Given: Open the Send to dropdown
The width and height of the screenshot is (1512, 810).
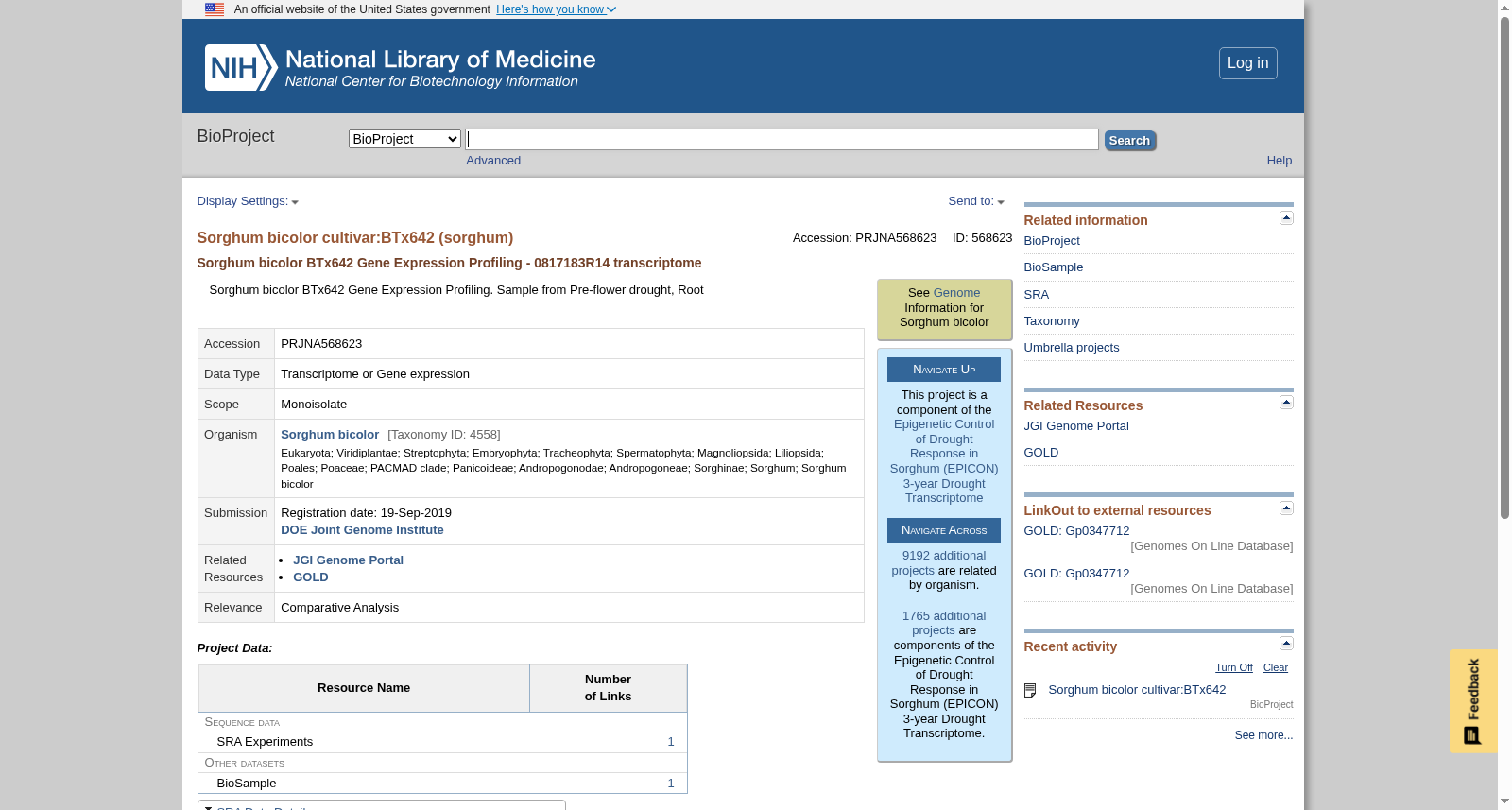Looking at the screenshot, I should 976,201.
